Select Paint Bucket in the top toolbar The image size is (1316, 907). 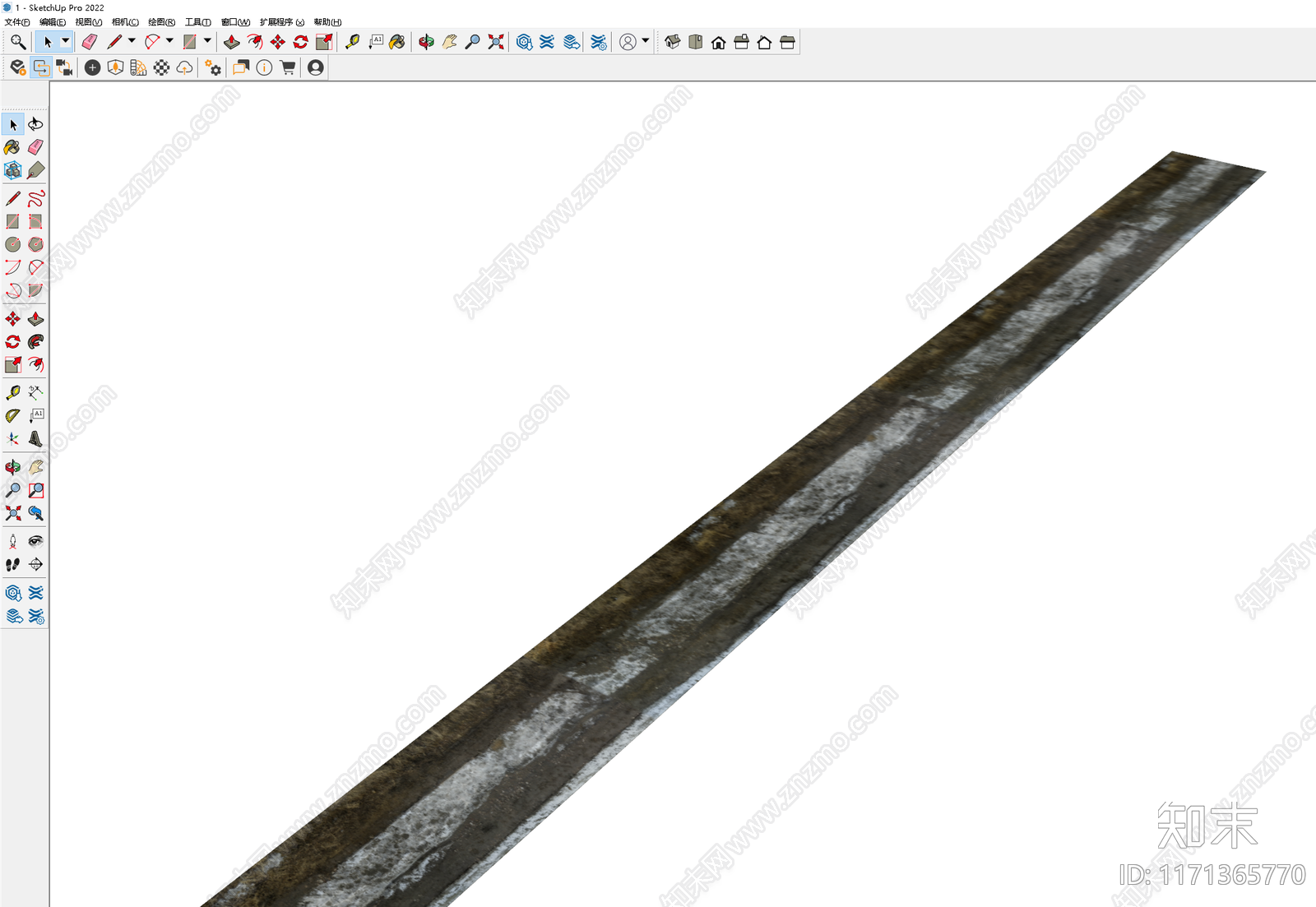397,42
